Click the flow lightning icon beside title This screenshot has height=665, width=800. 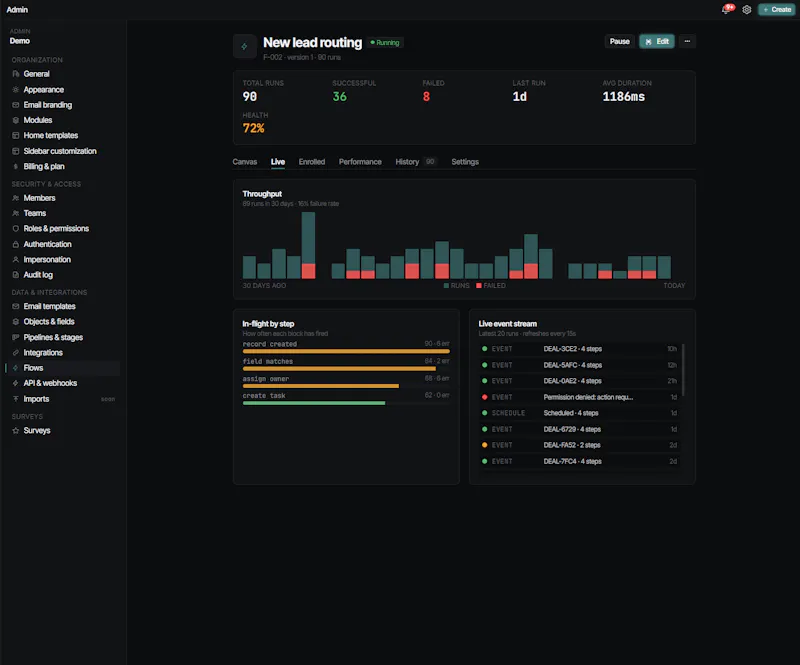(x=244, y=46)
